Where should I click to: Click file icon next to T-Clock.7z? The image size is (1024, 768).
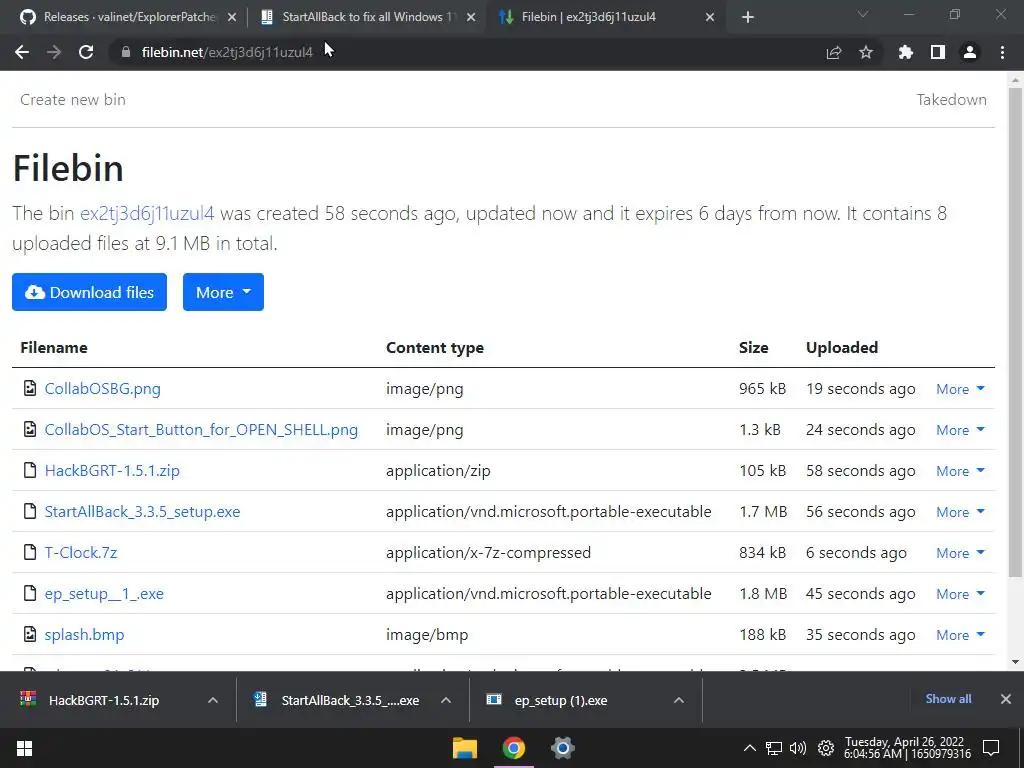30,552
